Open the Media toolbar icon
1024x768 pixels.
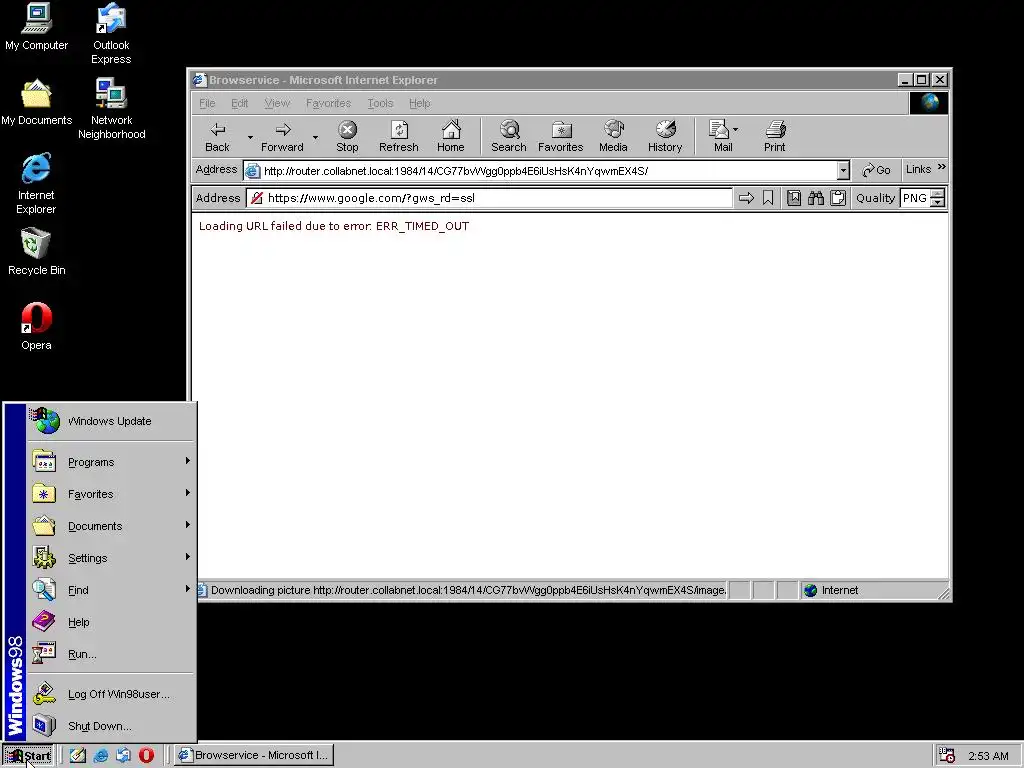613,136
